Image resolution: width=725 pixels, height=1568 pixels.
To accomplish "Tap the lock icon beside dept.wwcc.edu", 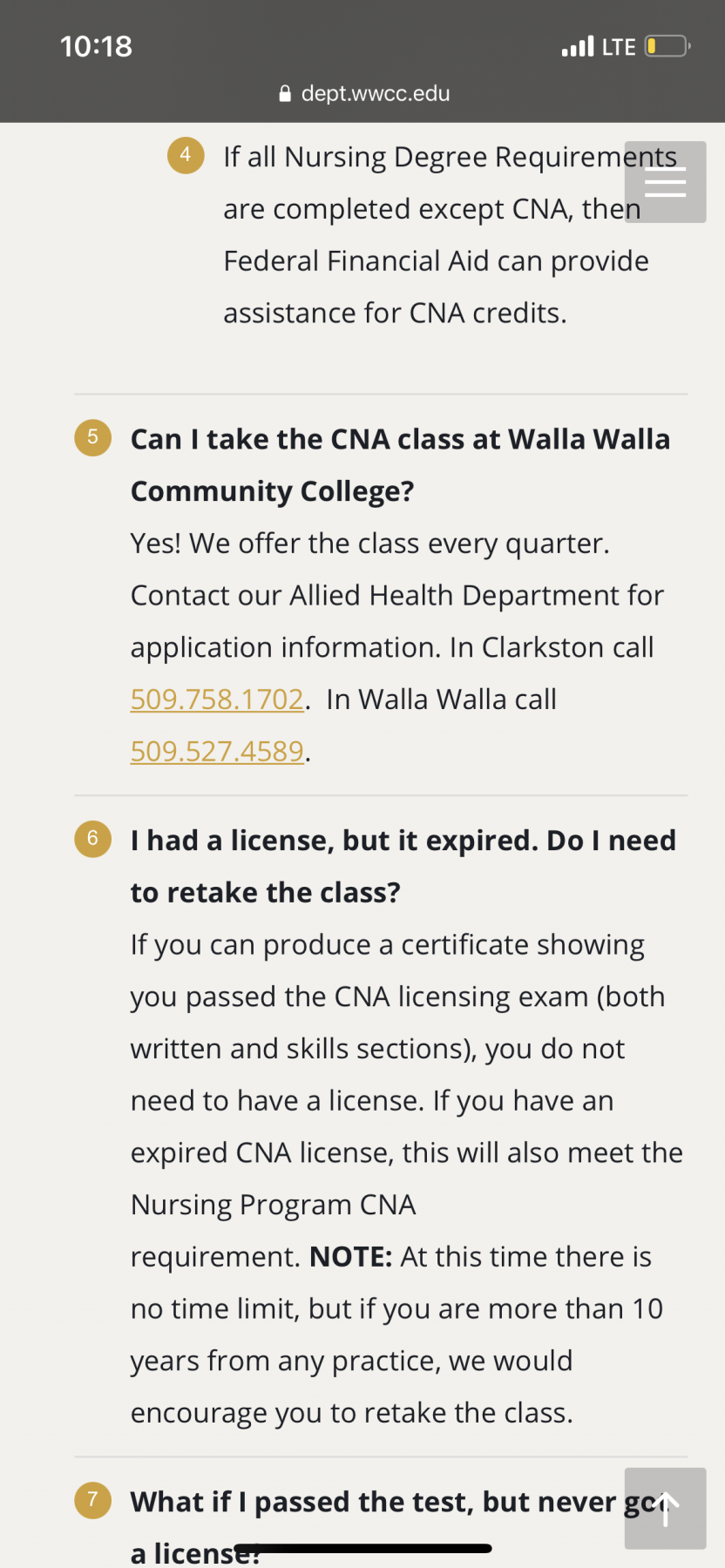I will tap(285, 94).
